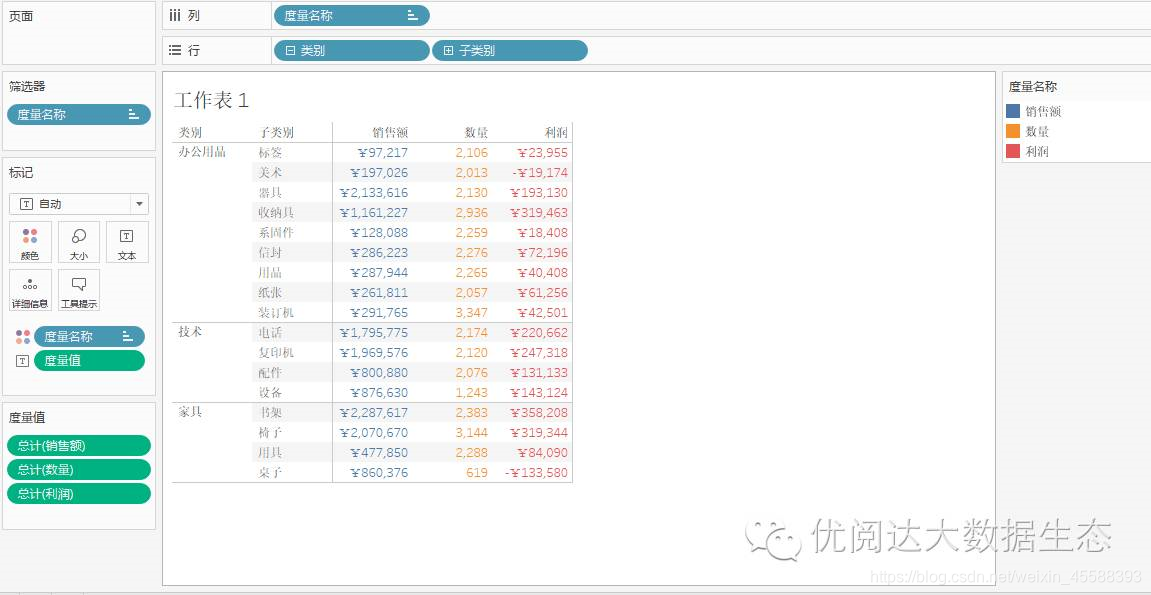
Task: Click the dropdown arrow of the marks type selector
Action: tap(139, 204)
